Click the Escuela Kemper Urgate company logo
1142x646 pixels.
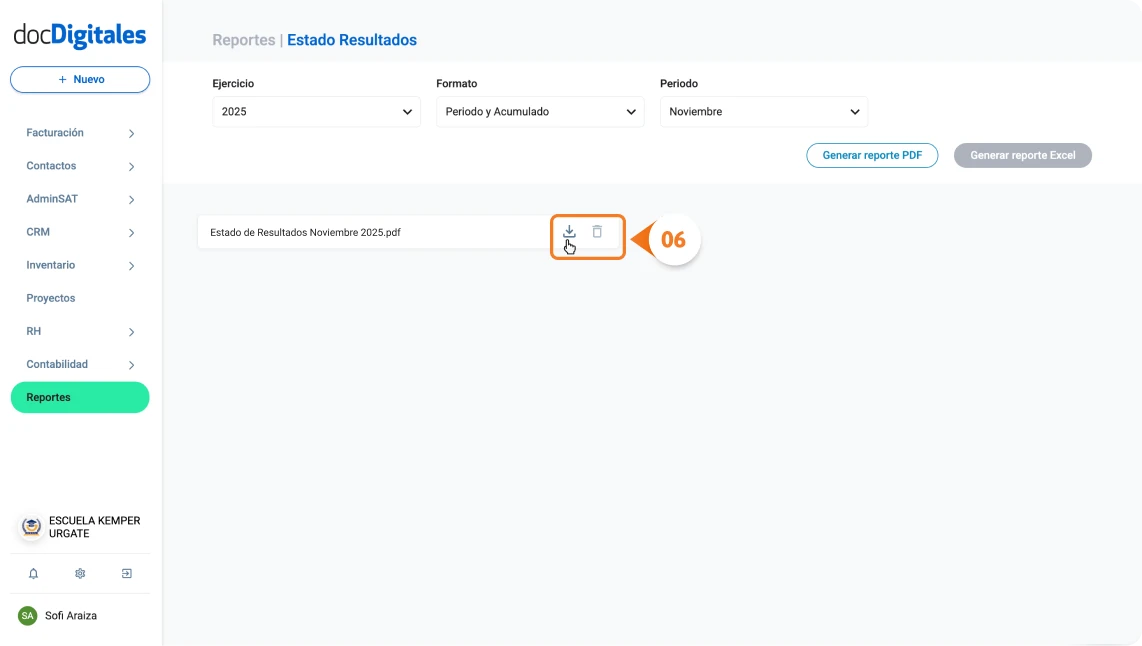point(32,527)
